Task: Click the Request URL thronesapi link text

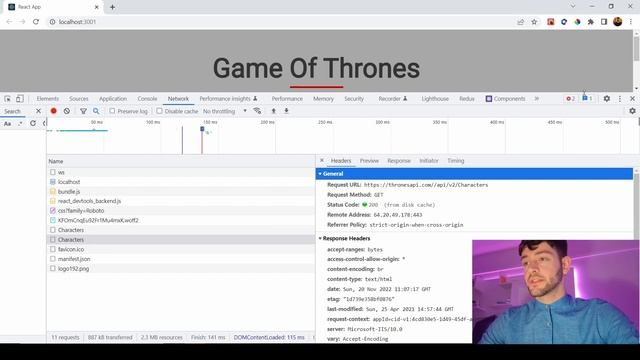Action: point(426,185)
